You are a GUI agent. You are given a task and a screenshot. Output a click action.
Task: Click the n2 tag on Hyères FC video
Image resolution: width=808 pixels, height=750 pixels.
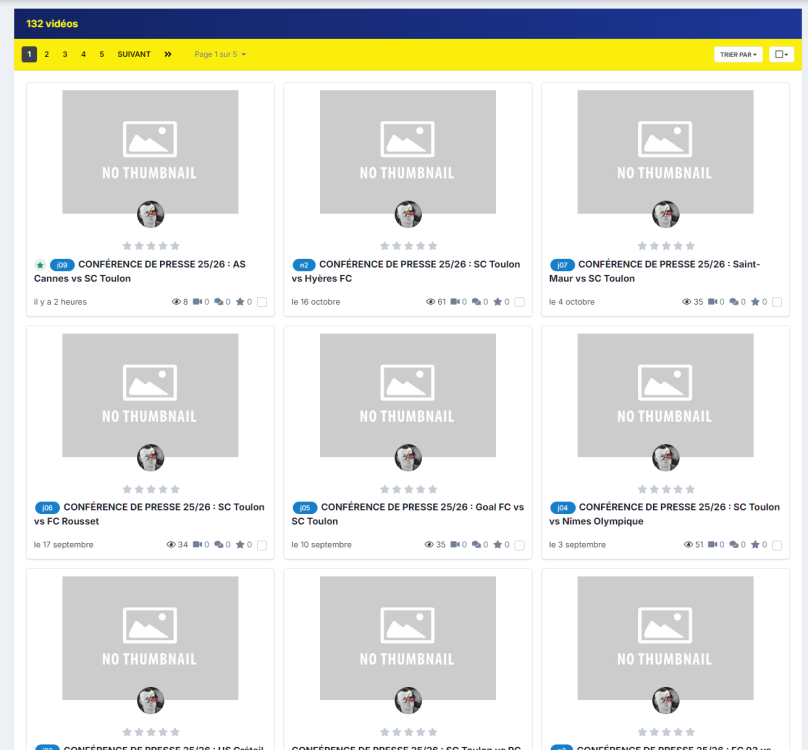point(304,265)
